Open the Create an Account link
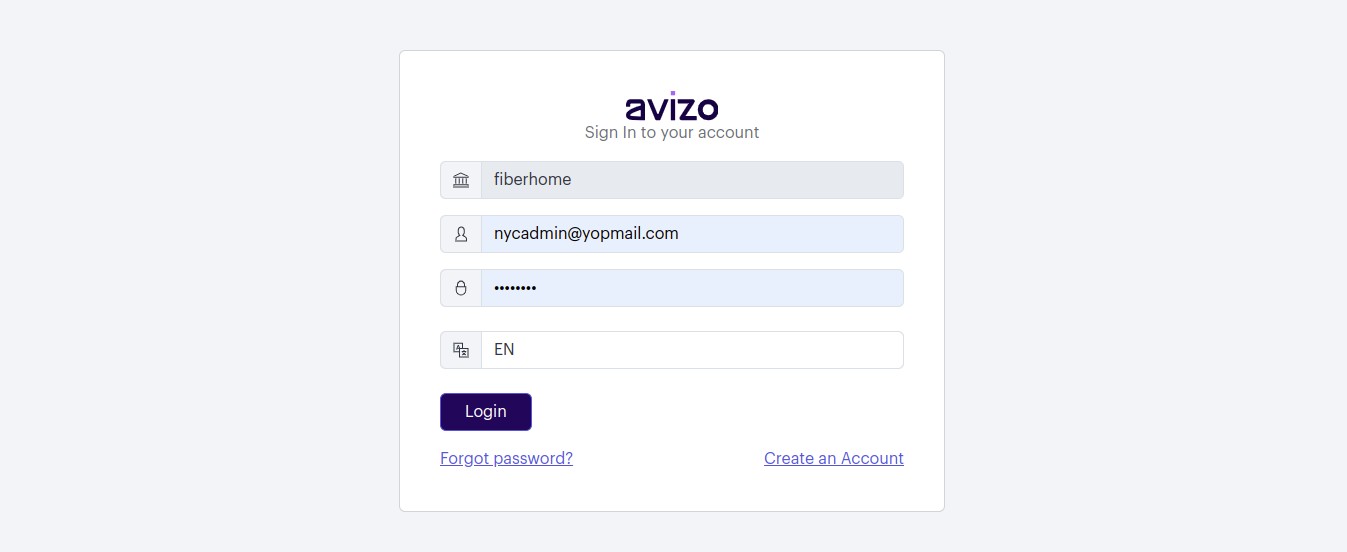1347x552 pixels. click(834, 458)
